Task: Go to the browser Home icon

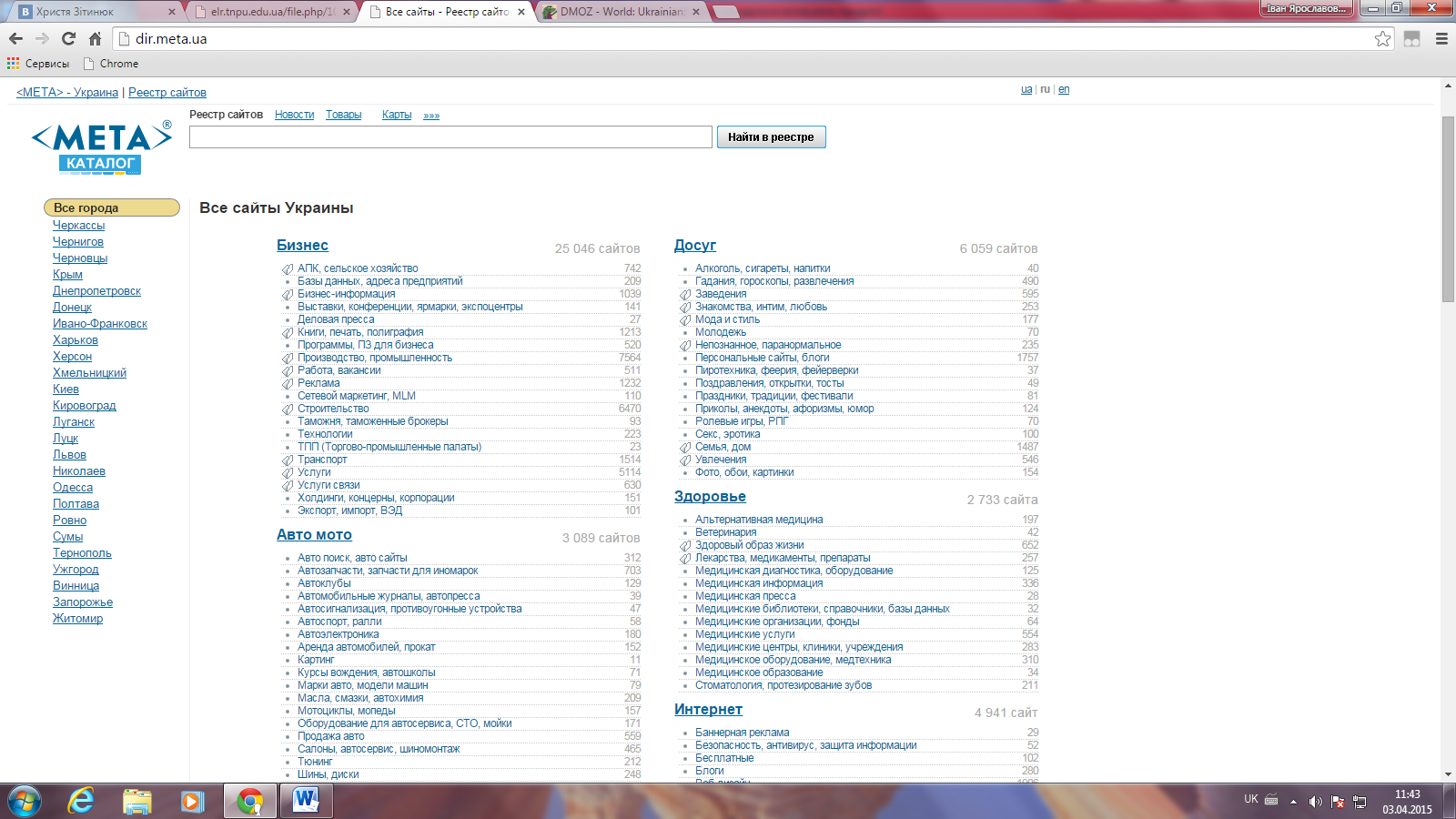Action: coord(95,38)
